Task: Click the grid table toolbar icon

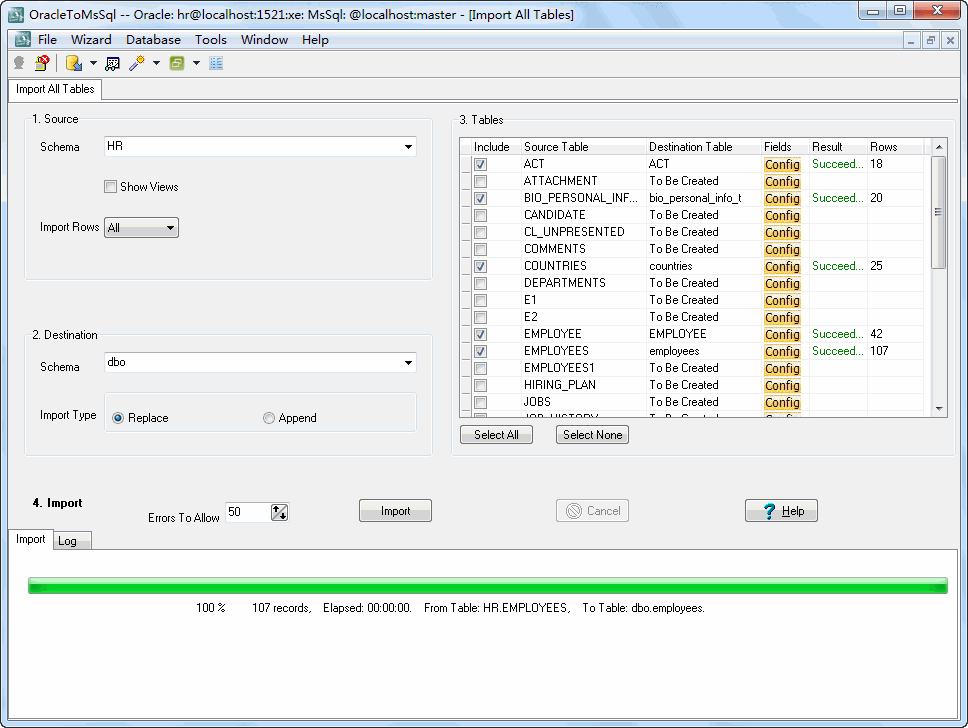Action: pyautogui.click(x=217, y=61)
